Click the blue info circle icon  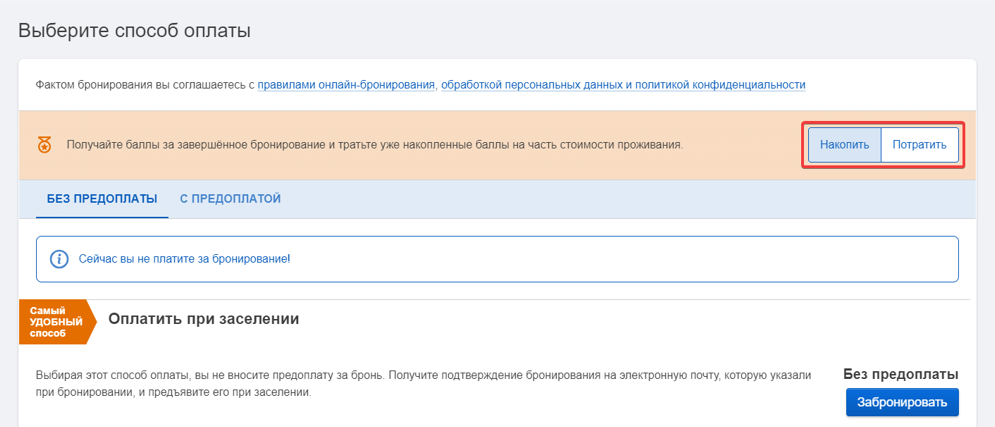(x=59, y=259)
